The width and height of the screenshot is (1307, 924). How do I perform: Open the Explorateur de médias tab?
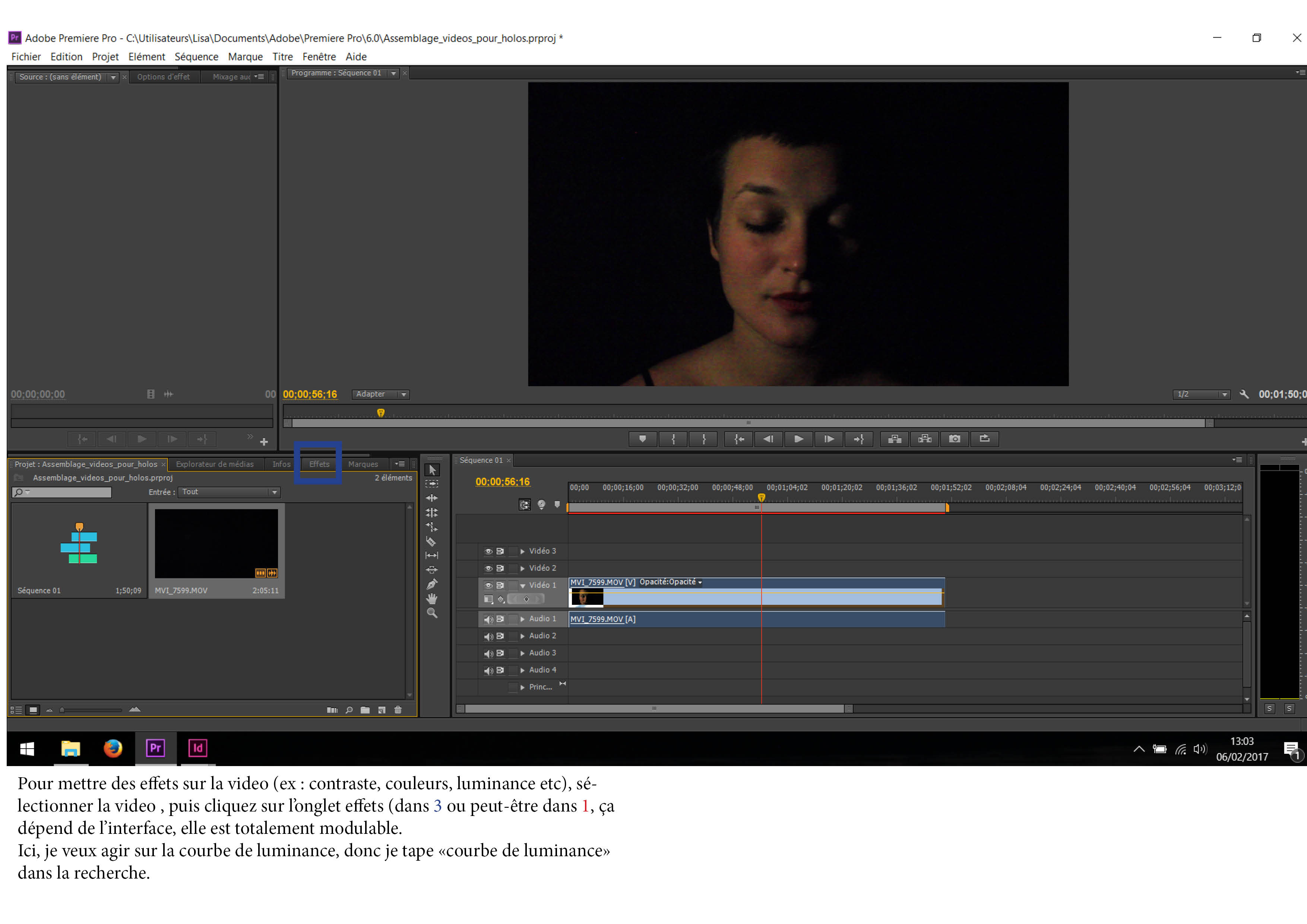(215, 464)
